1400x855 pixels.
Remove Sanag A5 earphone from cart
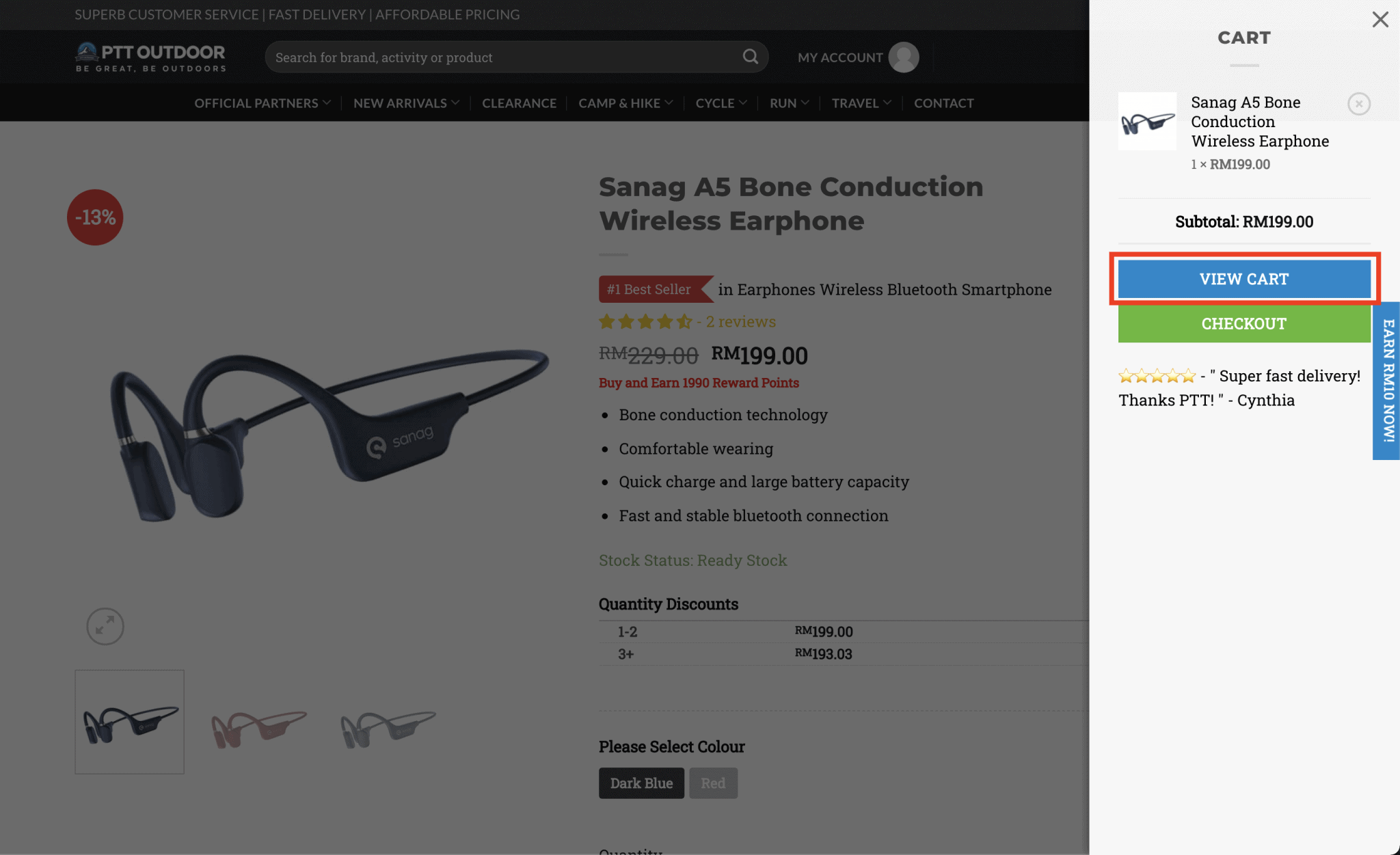[x=1358, y=104]
